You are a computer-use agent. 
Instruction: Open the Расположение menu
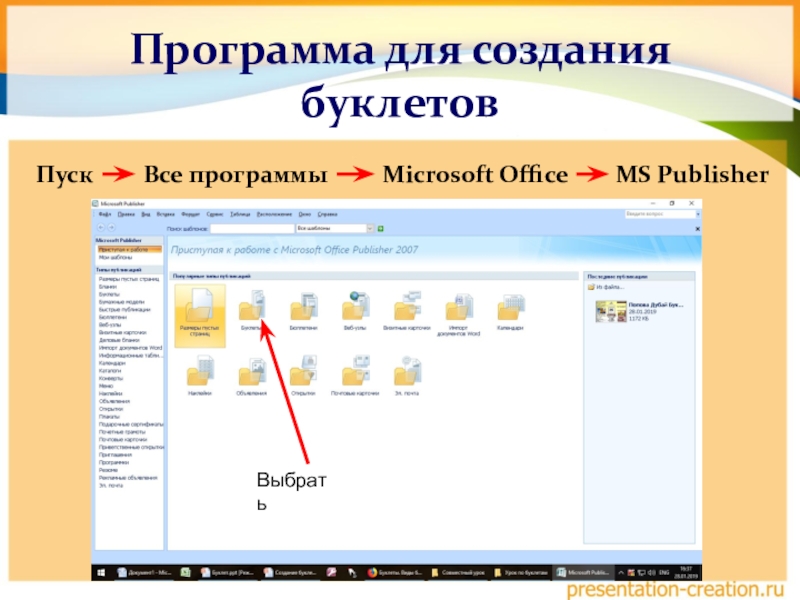[x=274, y=214]
